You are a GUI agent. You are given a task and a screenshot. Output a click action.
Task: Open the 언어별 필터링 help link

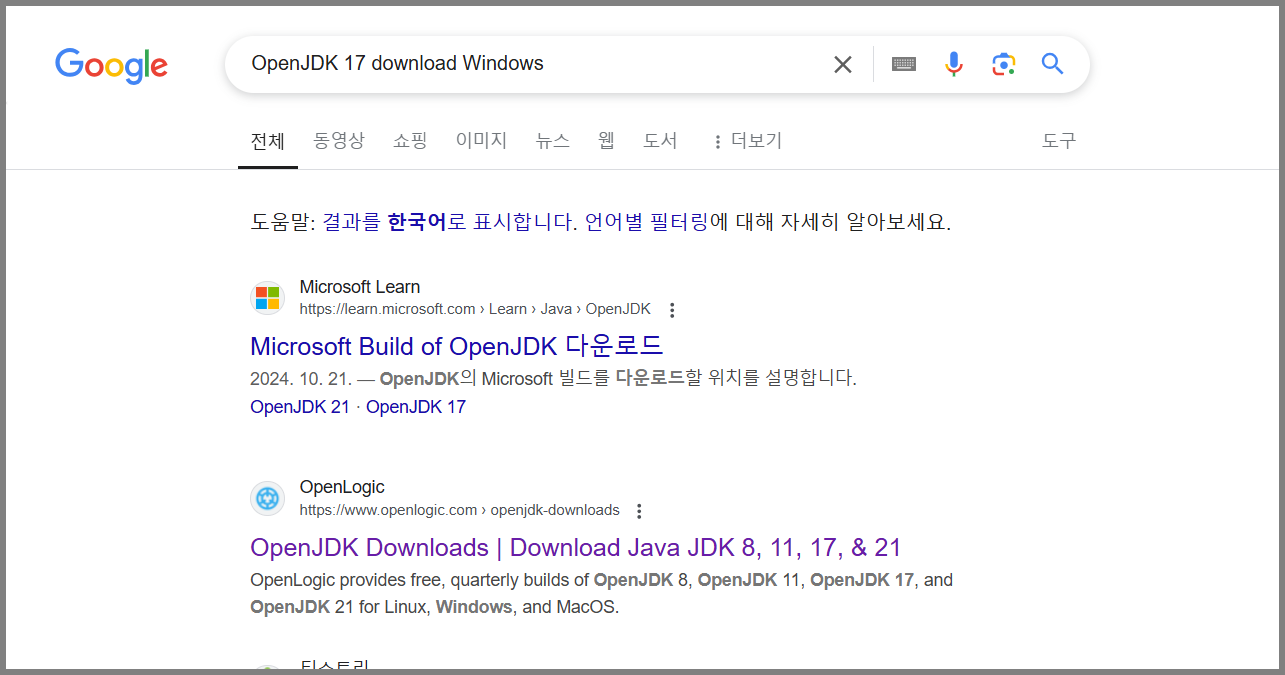[646, 222]
